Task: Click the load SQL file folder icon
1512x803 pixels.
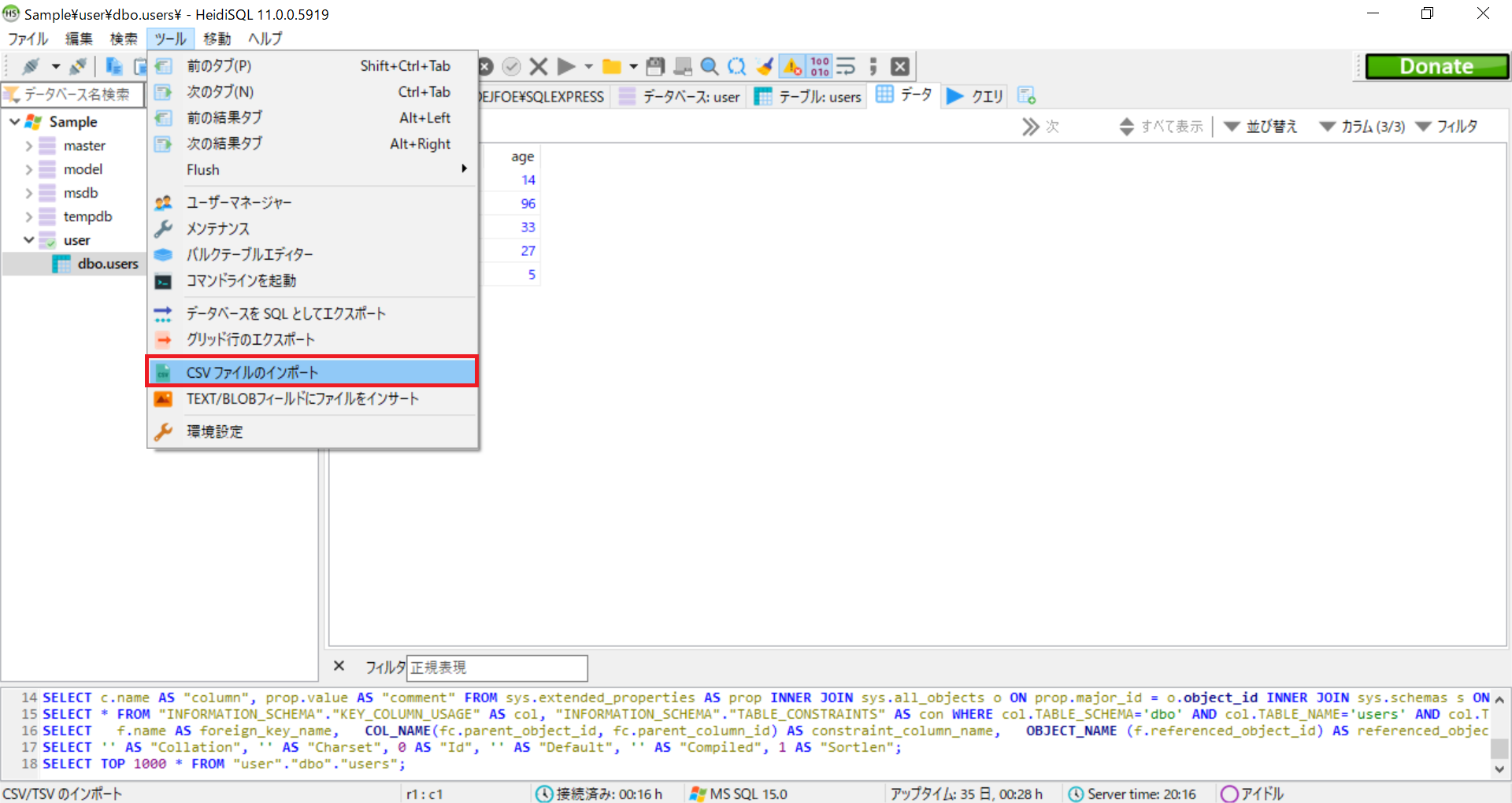Action: tap(611, 66)
